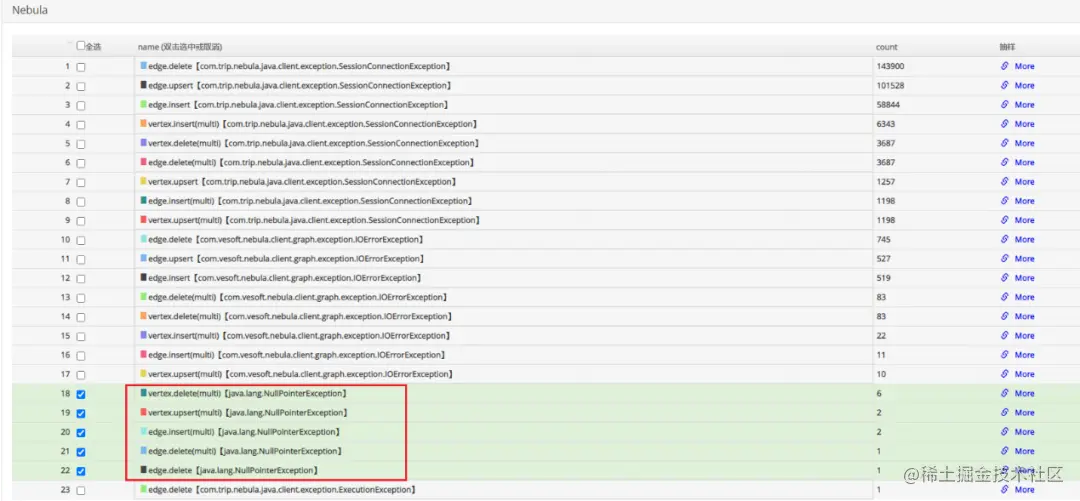The width and height of the screenshot is (1080, 501).
Task: Click the name edge.upsert IOErrorException
Action: [x=286, y=259]
